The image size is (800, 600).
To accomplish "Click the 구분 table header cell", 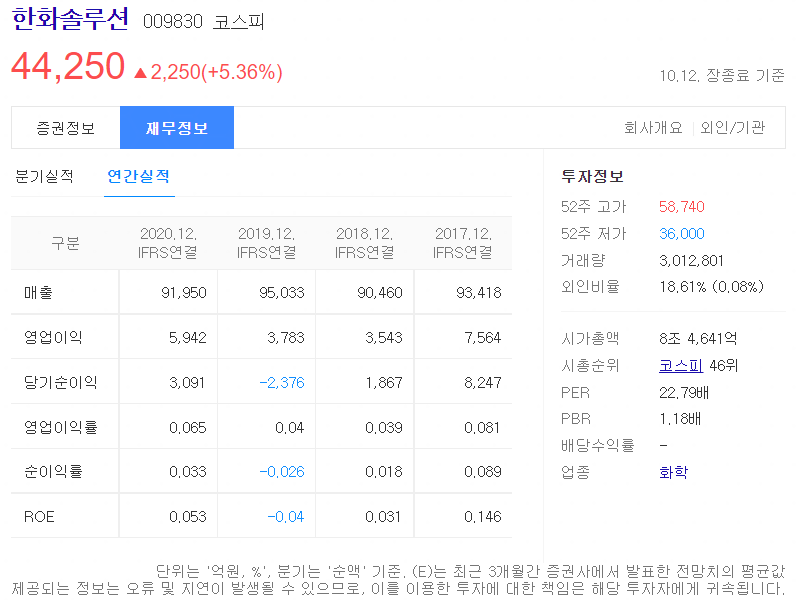I will coord(65,243).
